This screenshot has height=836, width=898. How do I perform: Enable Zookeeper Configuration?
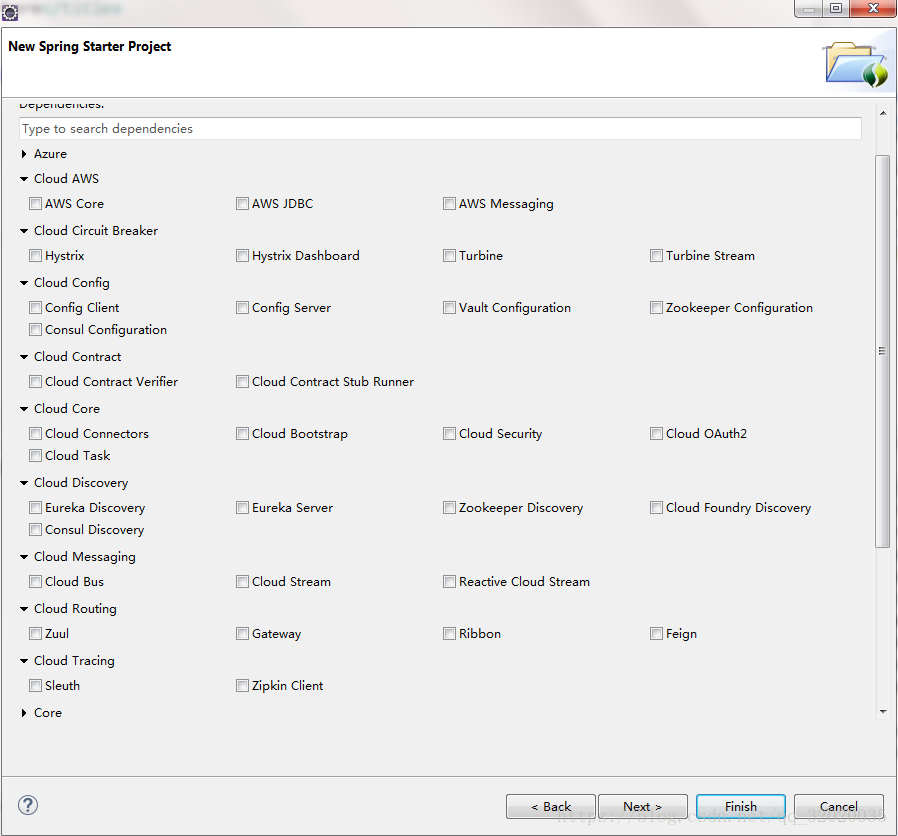tap(656, 307)
